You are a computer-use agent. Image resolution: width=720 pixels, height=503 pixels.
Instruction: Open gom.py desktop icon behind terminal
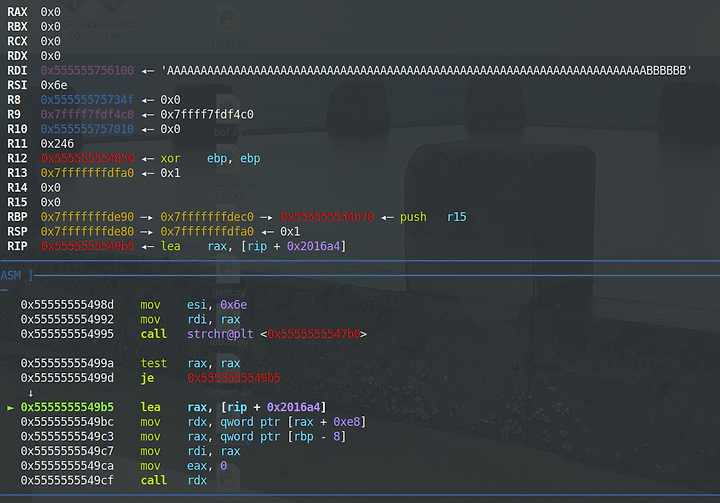(229, 276)
